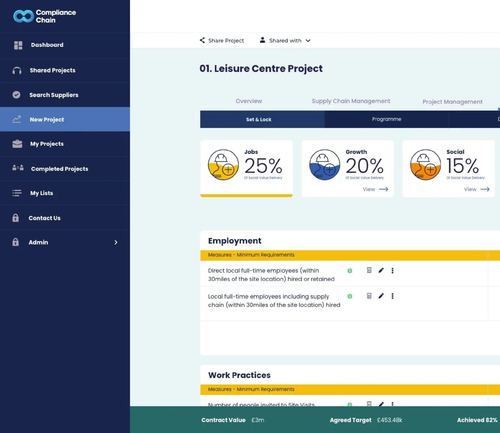Click the Employment section heading

[235, 241]
